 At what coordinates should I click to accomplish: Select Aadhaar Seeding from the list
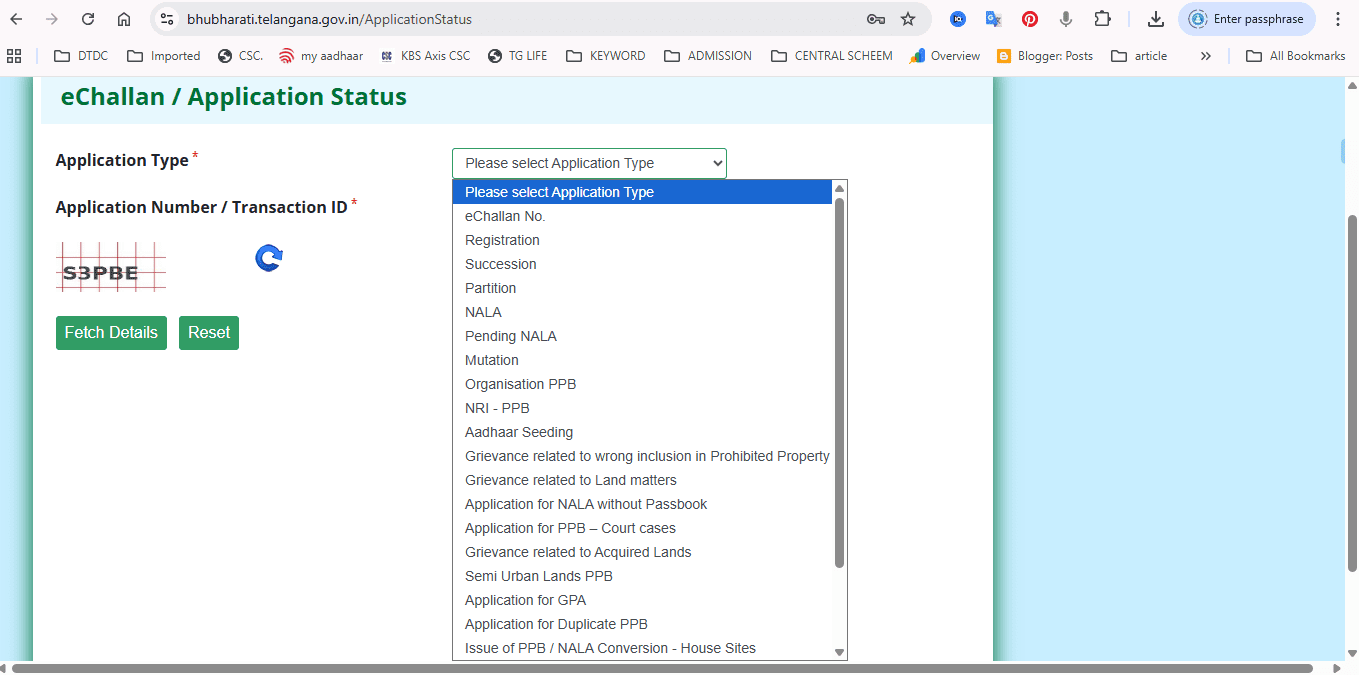click(x=518, y=431)
